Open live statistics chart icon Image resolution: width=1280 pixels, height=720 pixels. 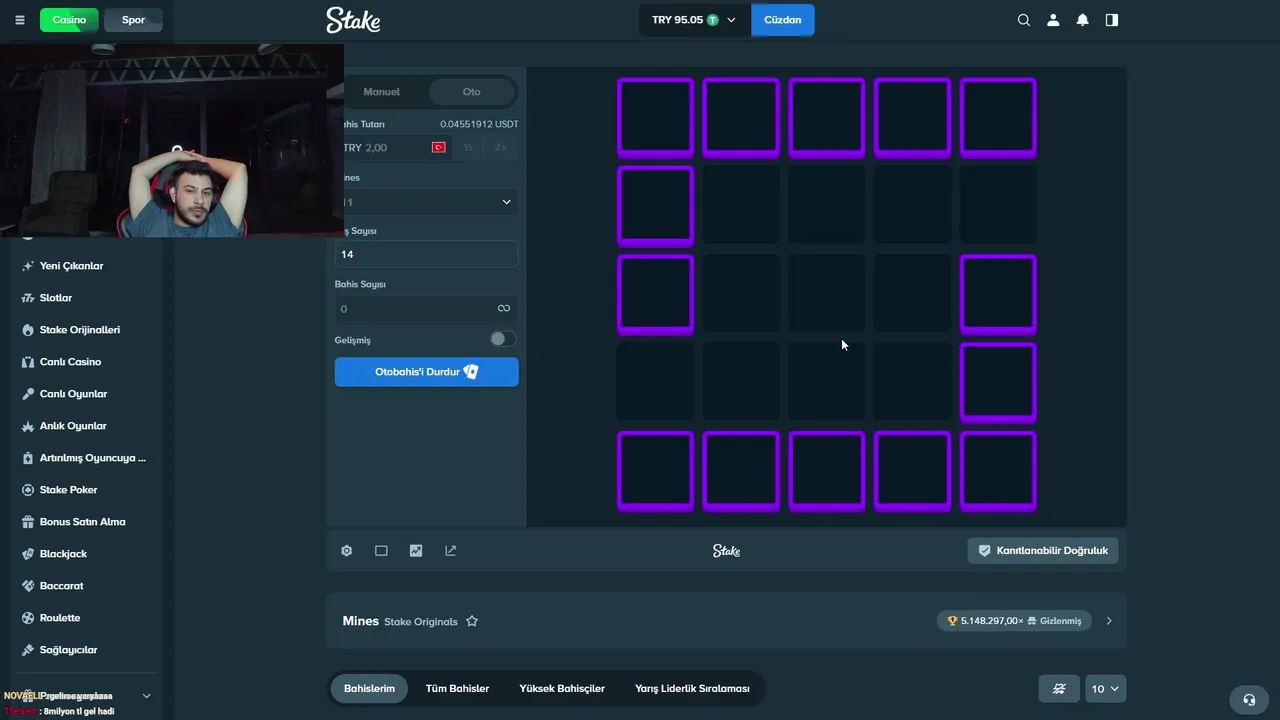416,551
